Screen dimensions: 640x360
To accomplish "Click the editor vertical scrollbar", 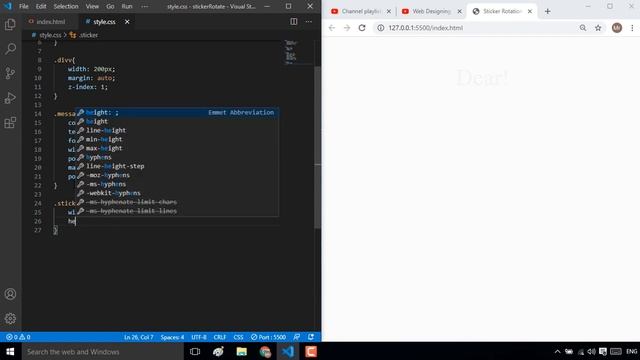I will click(318, 147).
